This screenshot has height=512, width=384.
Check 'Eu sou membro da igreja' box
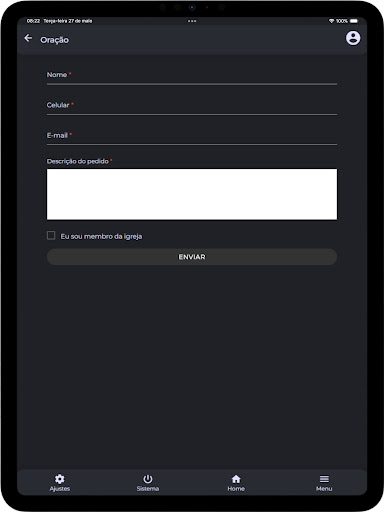click(51, 236)
